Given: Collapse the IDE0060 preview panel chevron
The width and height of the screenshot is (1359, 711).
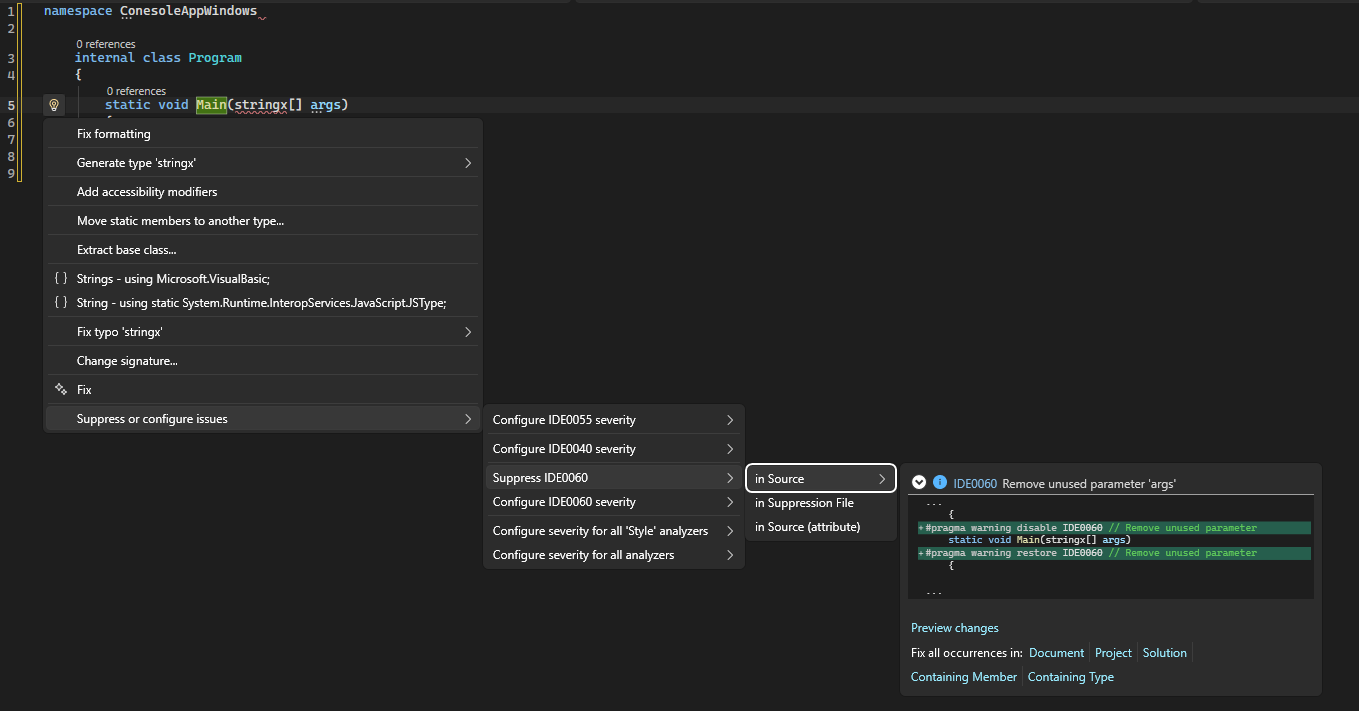Looking at the screenshot, I should click(x=918, y=481).
